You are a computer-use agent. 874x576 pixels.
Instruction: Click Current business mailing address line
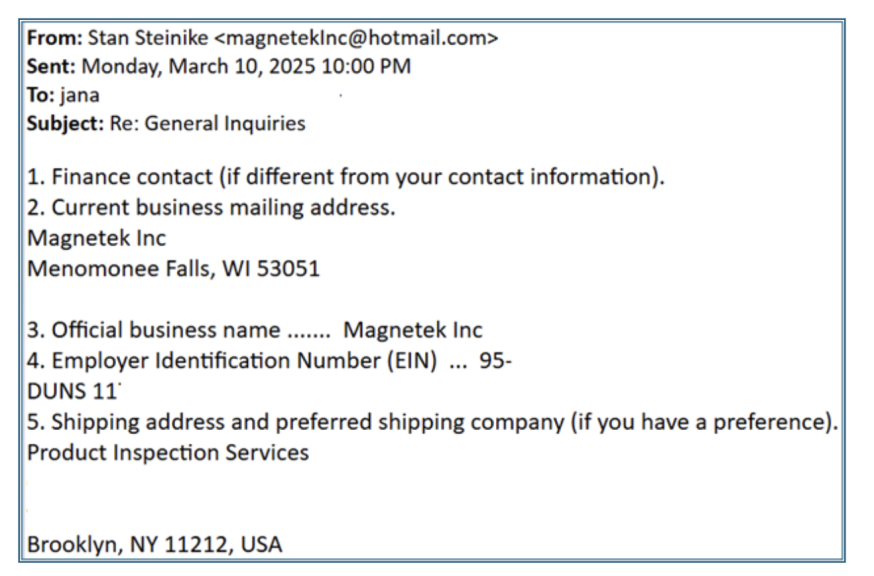coord(211,207)
